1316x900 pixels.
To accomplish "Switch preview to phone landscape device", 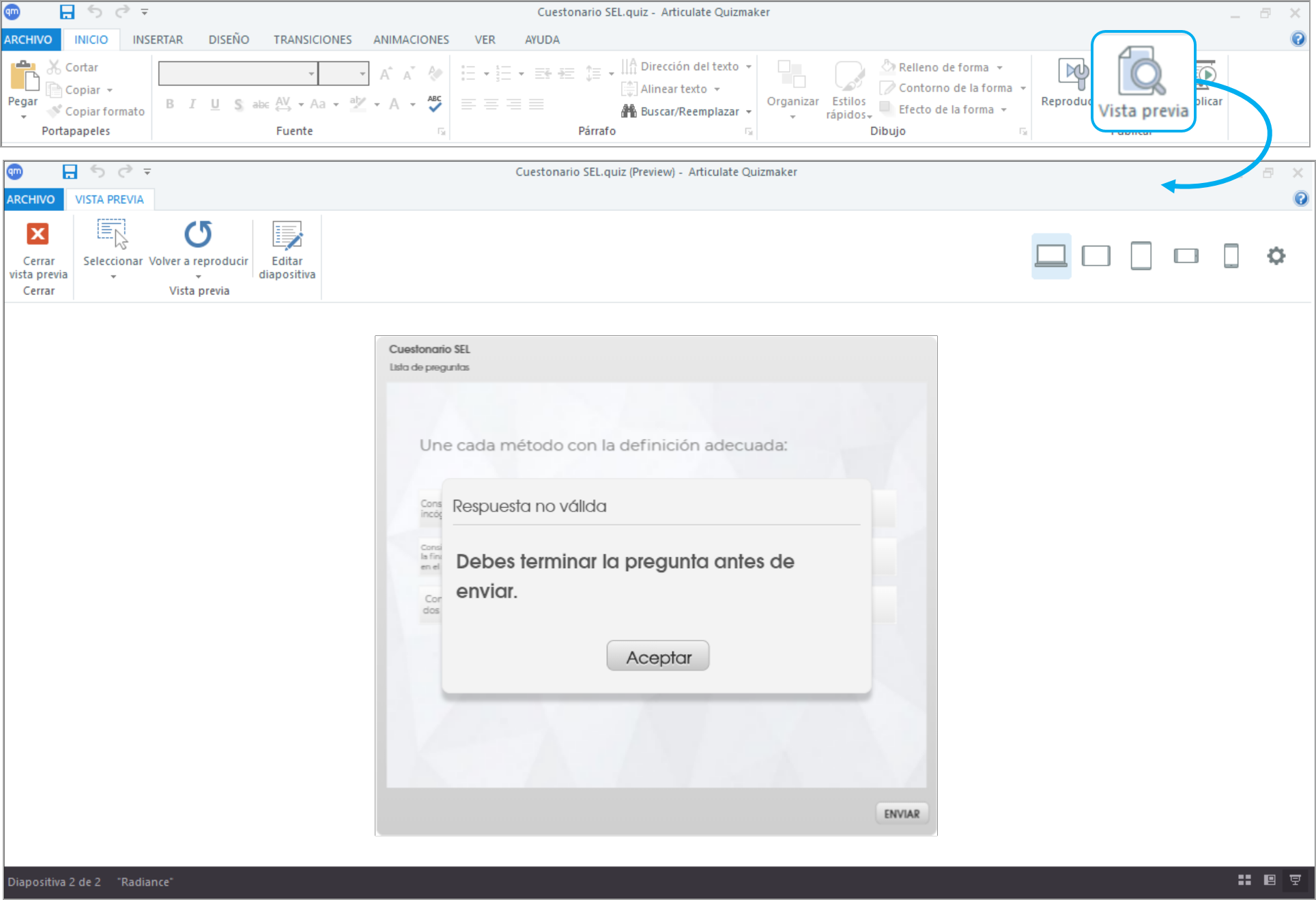I will point(1186,256).
